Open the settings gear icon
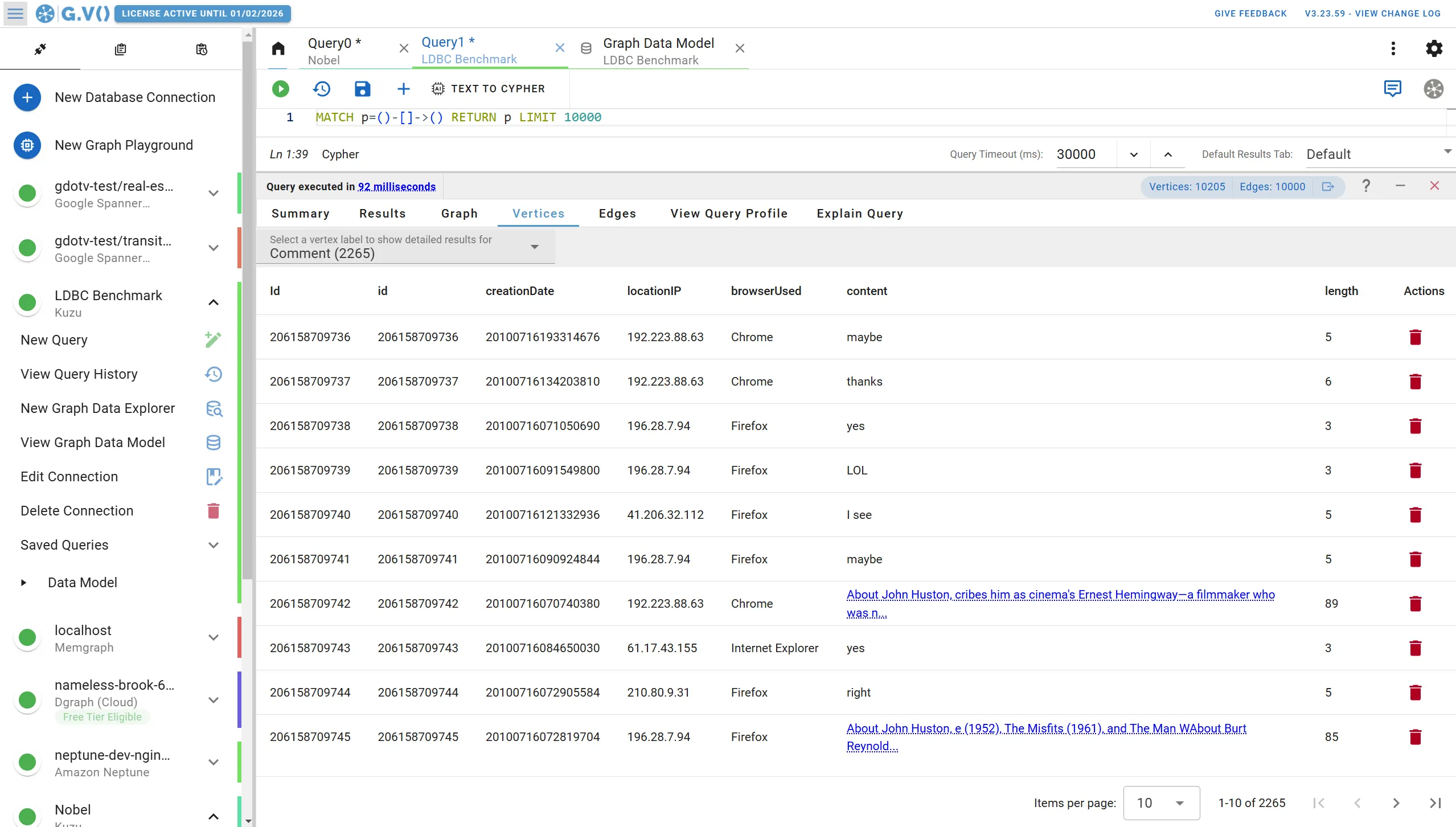The image size is (1456, 827). click(1434, 48)
